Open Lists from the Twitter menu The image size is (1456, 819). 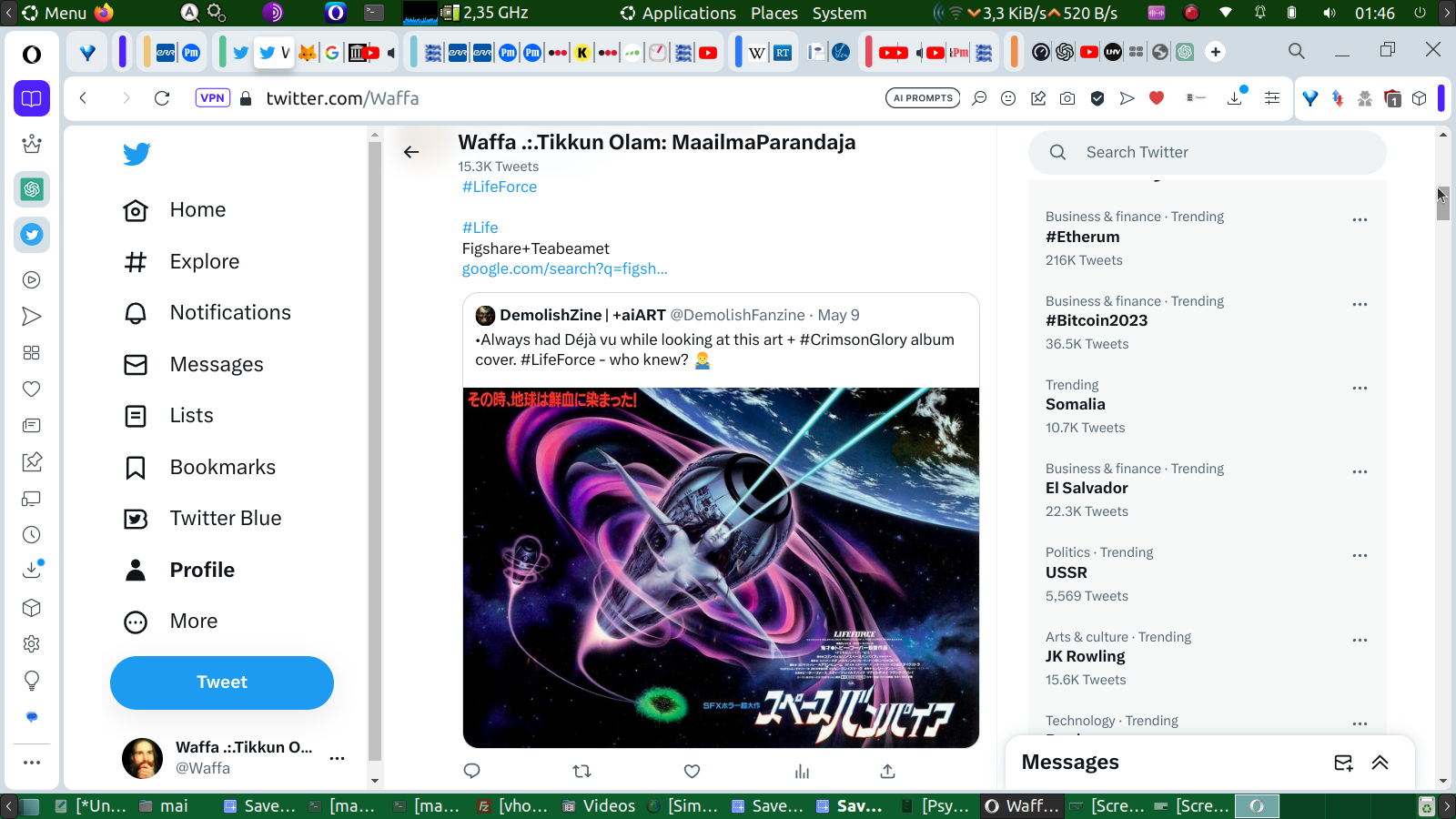click(x=167, y=416)
